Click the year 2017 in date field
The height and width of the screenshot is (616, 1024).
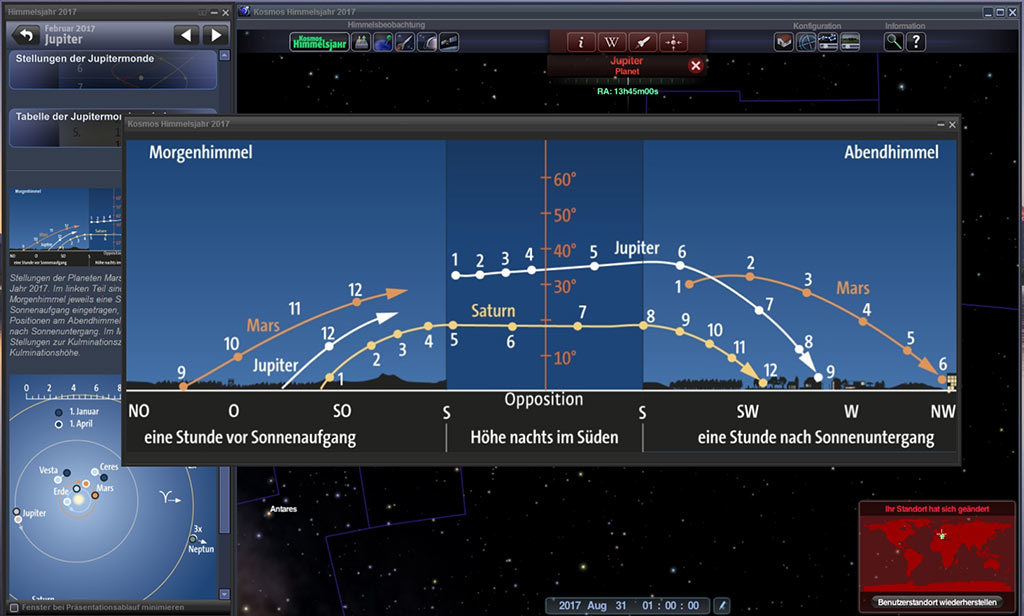pyautogui.click(x=569, y=606)
